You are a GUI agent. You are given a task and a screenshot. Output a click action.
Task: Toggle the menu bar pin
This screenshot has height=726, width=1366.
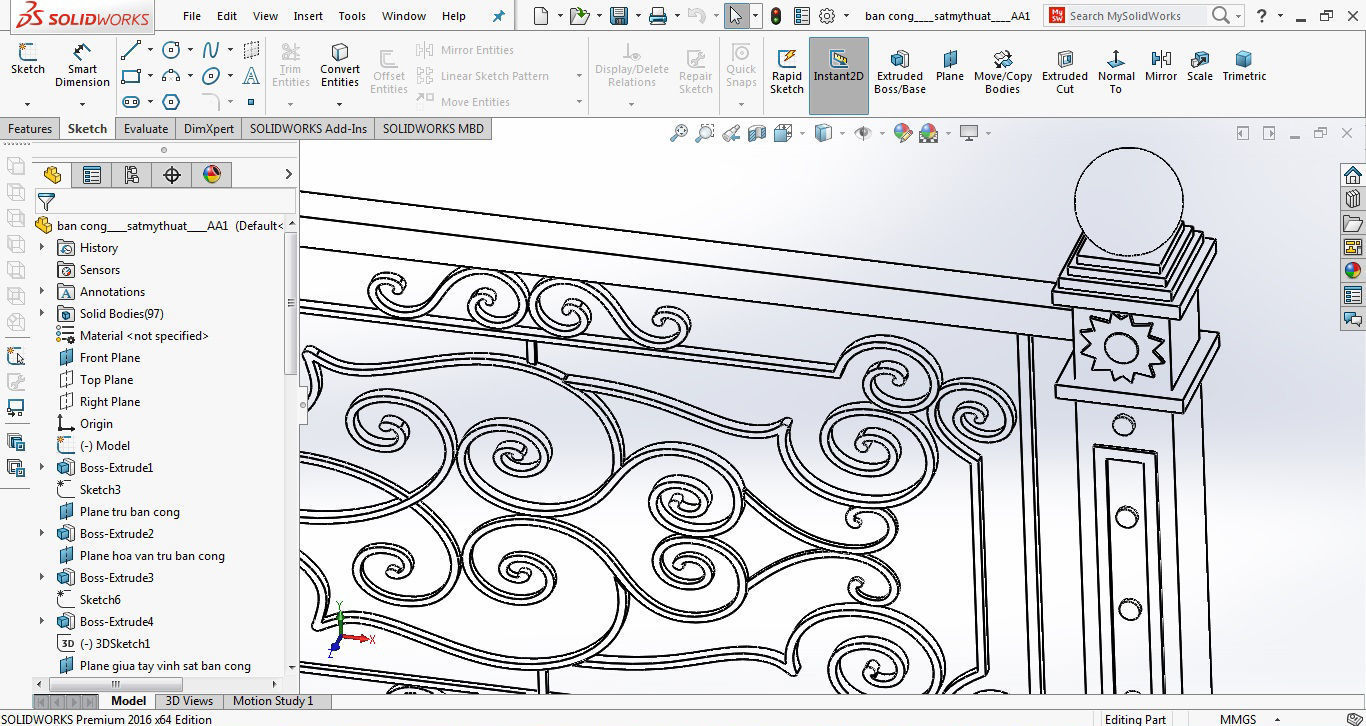pos(499,16)
